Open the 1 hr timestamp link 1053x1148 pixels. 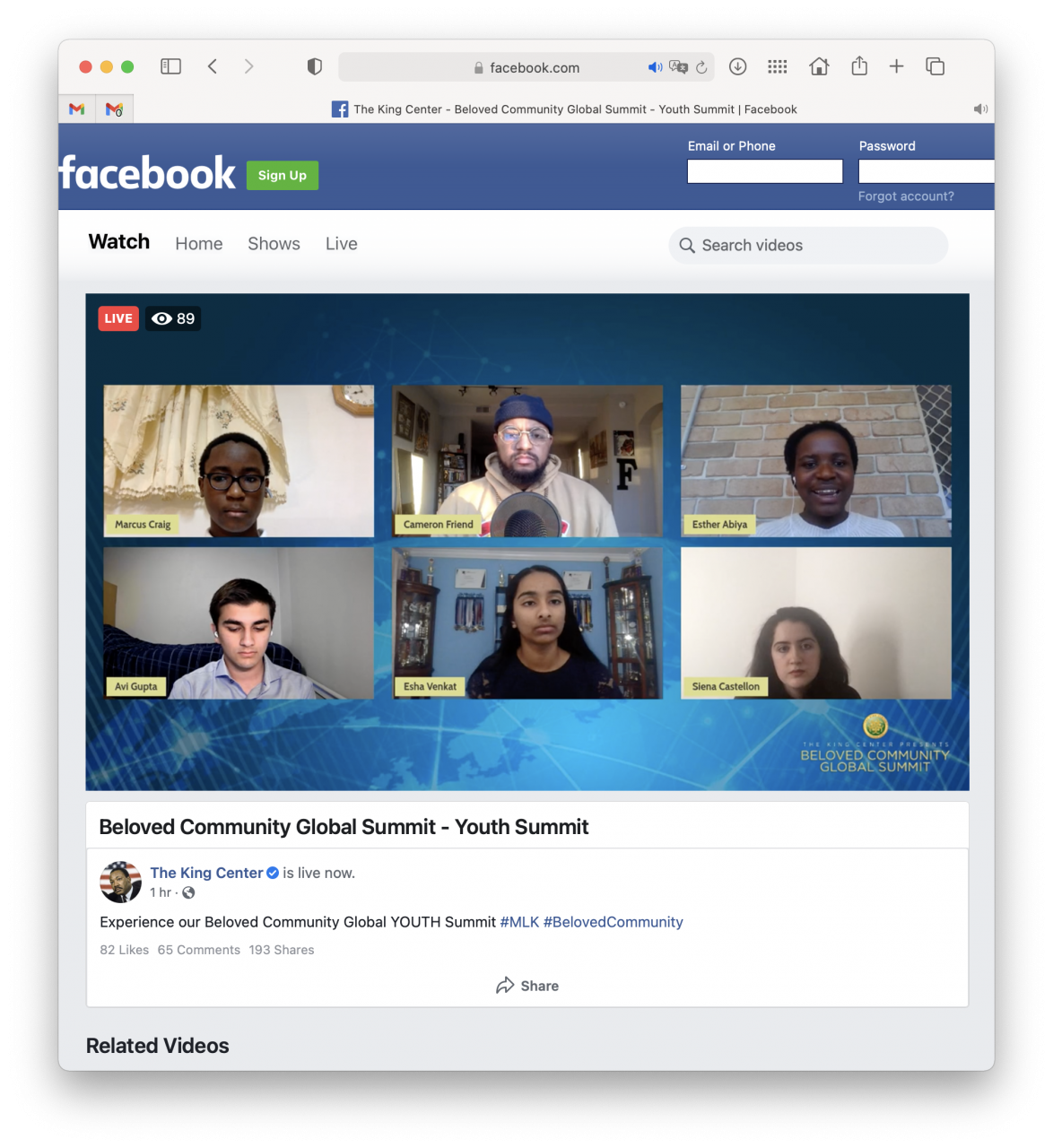[161, 892]
